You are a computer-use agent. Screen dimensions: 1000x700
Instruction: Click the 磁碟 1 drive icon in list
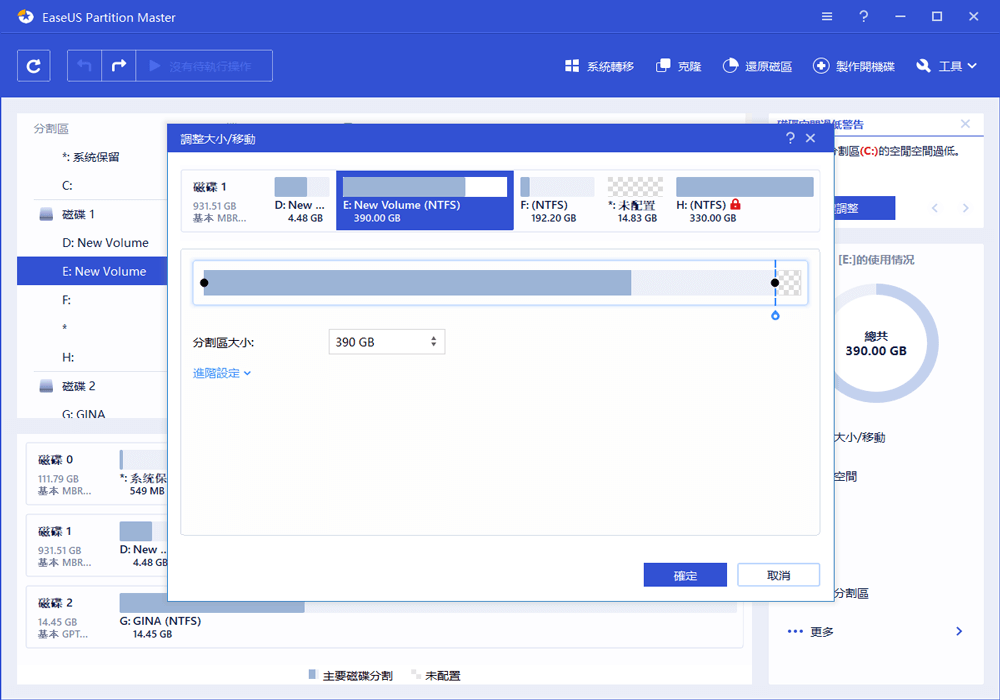pos(46,214)
